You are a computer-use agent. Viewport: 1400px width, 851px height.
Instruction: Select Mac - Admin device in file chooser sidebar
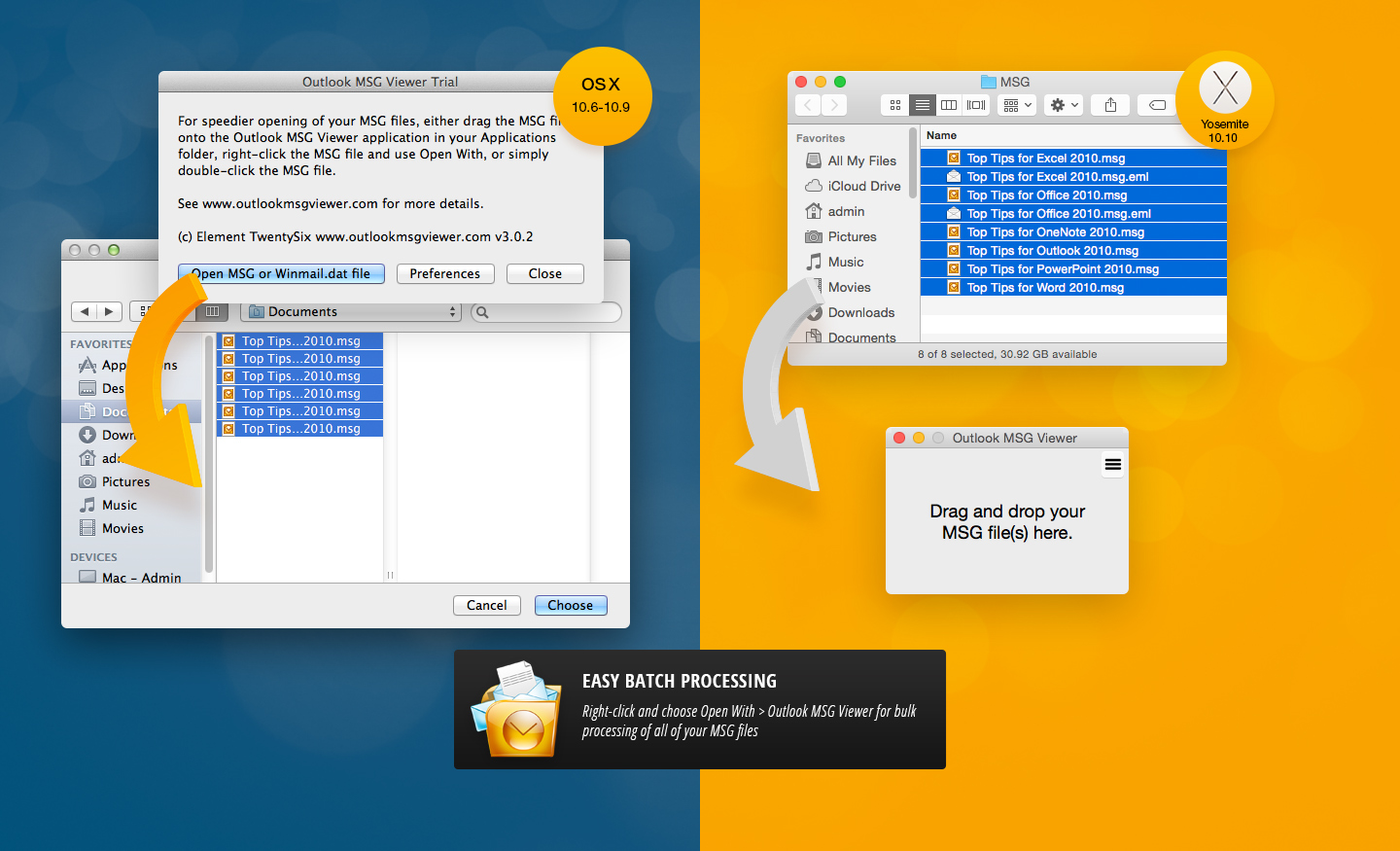(x=130, y=577)
